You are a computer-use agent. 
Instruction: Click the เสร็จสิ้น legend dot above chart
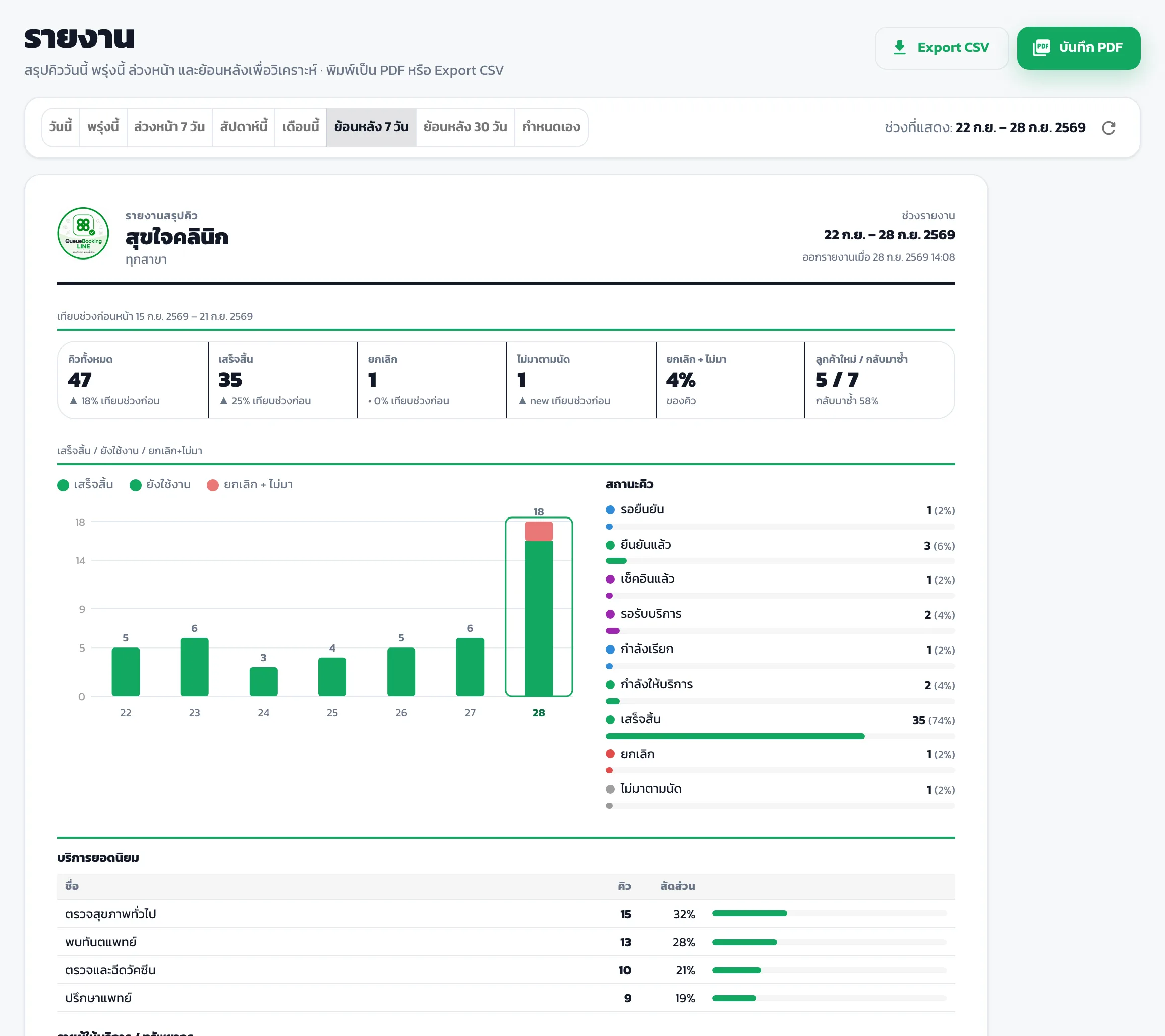pos(63,485)
